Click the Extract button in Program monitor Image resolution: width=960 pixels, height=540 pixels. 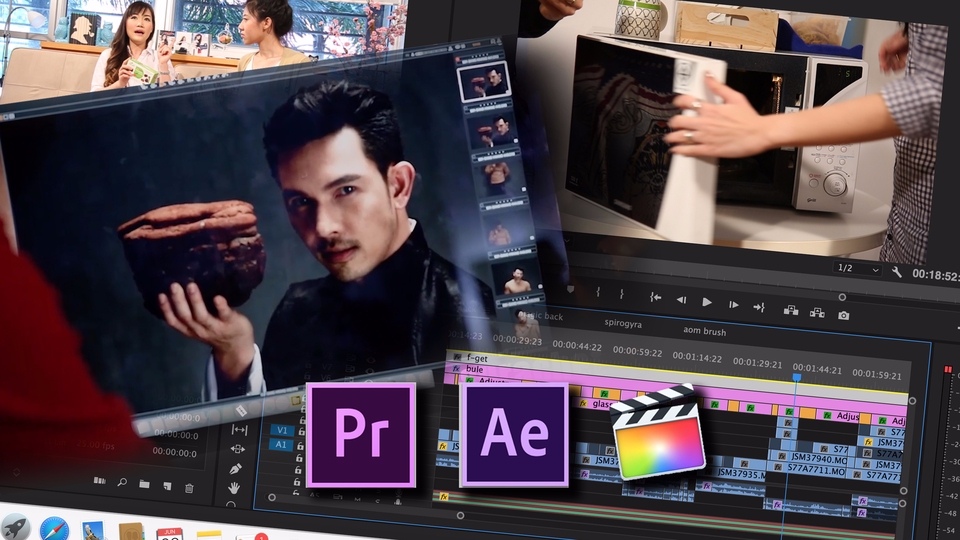point(817,313)
